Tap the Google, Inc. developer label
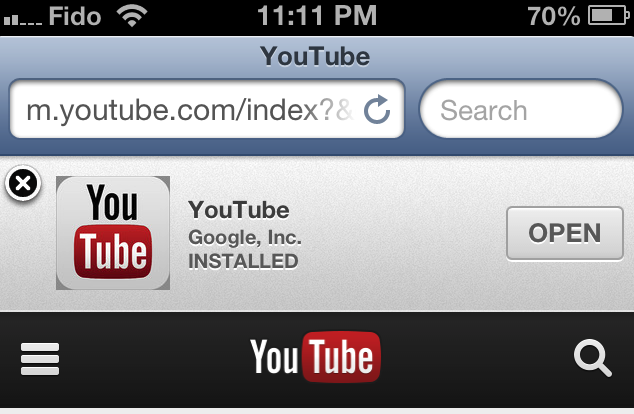 tap(245, 237)
